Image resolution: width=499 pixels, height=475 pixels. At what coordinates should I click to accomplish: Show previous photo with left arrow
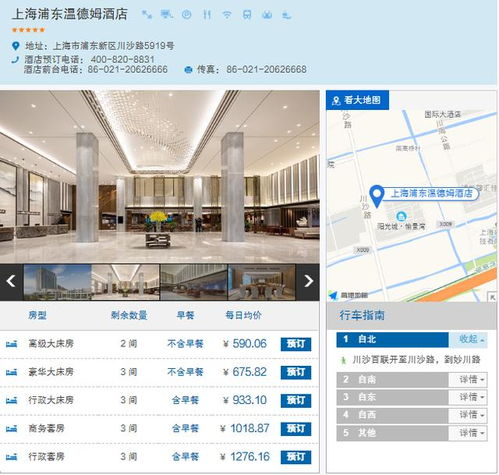click(x=11, y=281)
